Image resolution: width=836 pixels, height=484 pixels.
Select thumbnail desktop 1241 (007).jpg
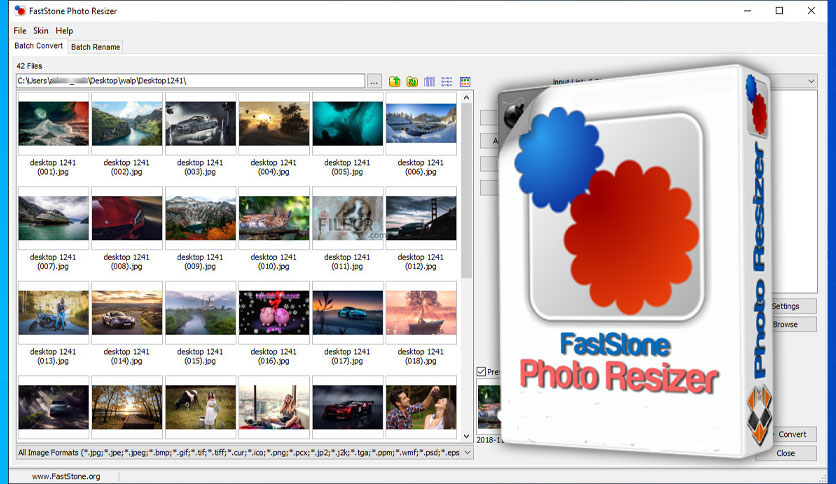click(53, 218)
